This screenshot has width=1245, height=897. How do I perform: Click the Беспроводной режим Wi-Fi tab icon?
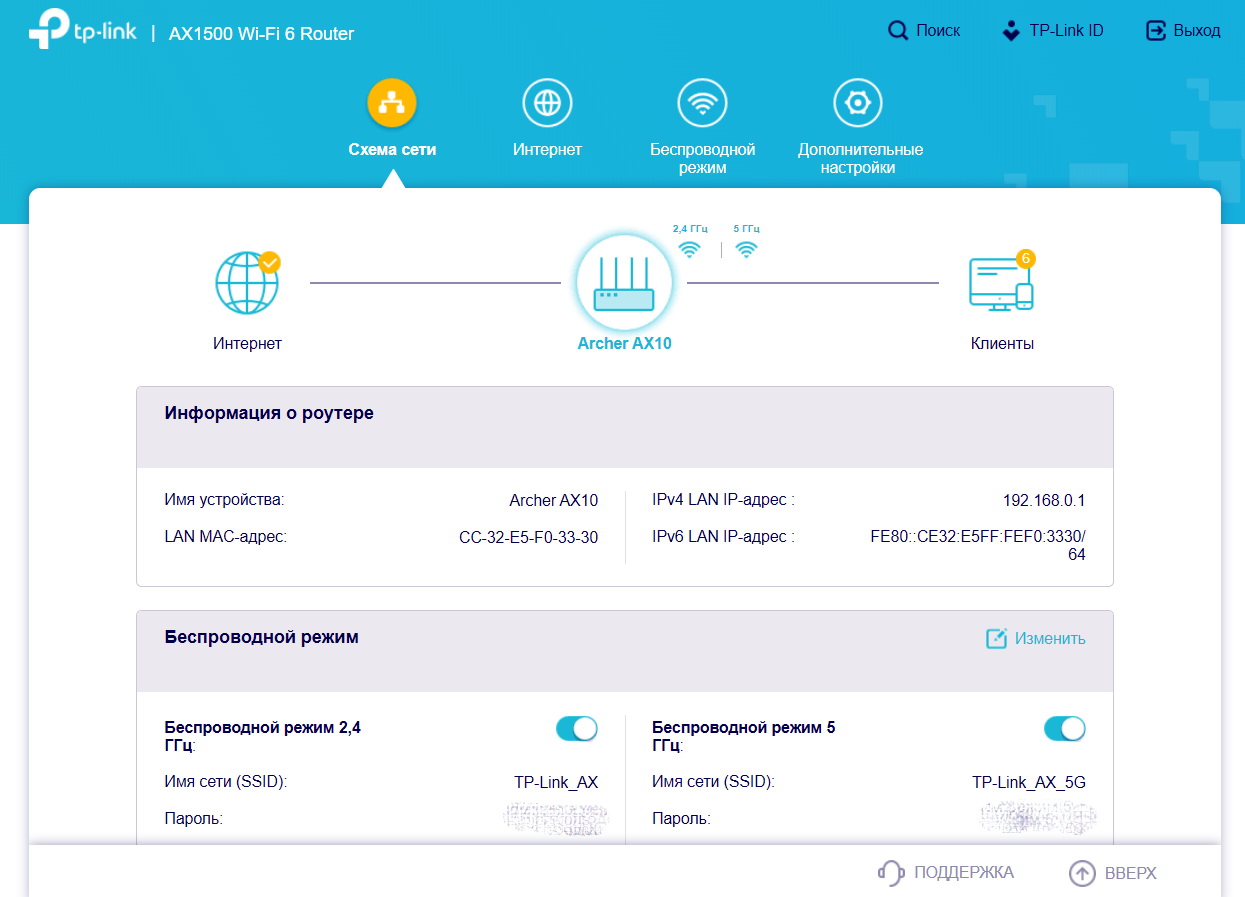(x=702, y=103)
